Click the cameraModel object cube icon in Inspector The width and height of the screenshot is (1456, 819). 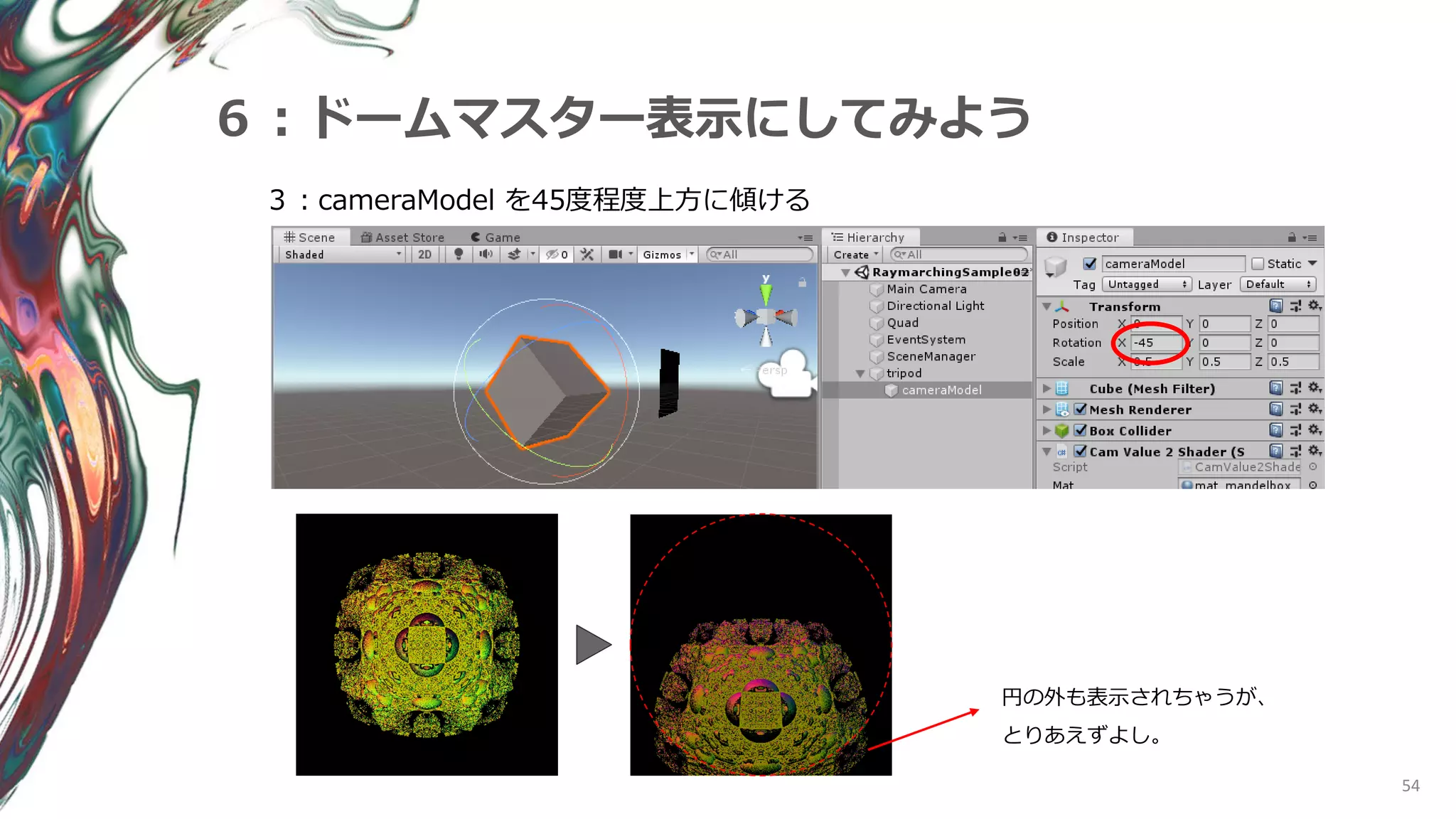click(x=1056, y=267)
